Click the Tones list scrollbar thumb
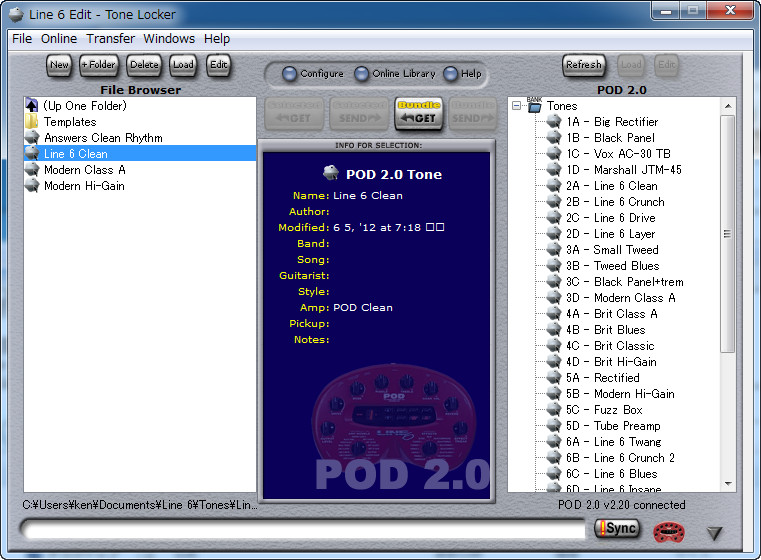761x560 pixels. point(728,233)
